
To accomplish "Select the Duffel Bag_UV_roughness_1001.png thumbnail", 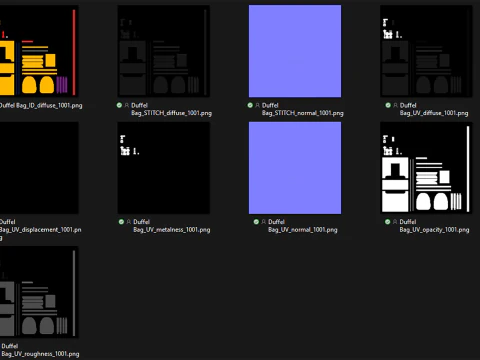I will (x=39, y=292).
